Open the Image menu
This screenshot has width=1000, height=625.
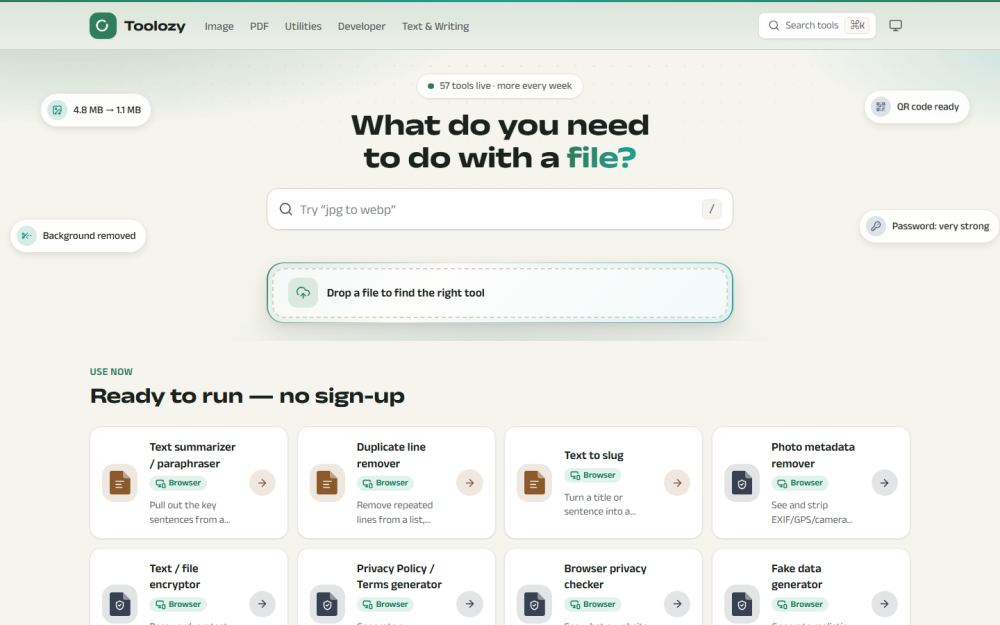click(x=219, y=26)
